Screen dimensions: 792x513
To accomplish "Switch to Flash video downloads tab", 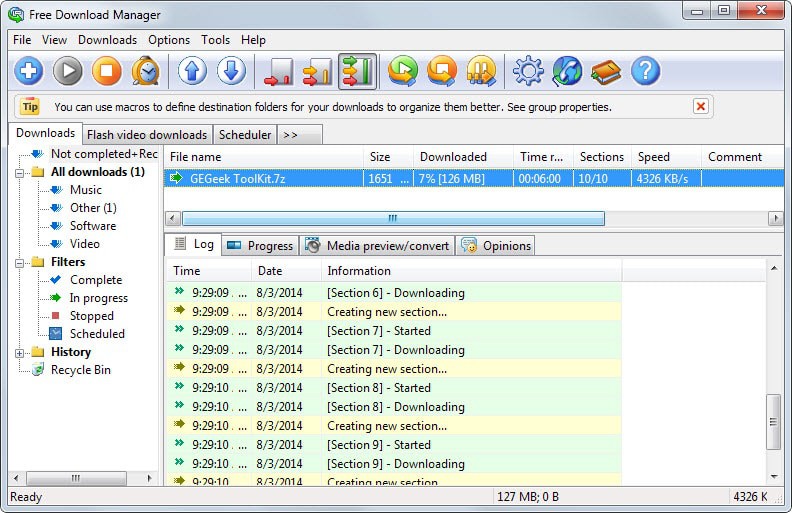I will pyautogui.click(x=147, y=135).
